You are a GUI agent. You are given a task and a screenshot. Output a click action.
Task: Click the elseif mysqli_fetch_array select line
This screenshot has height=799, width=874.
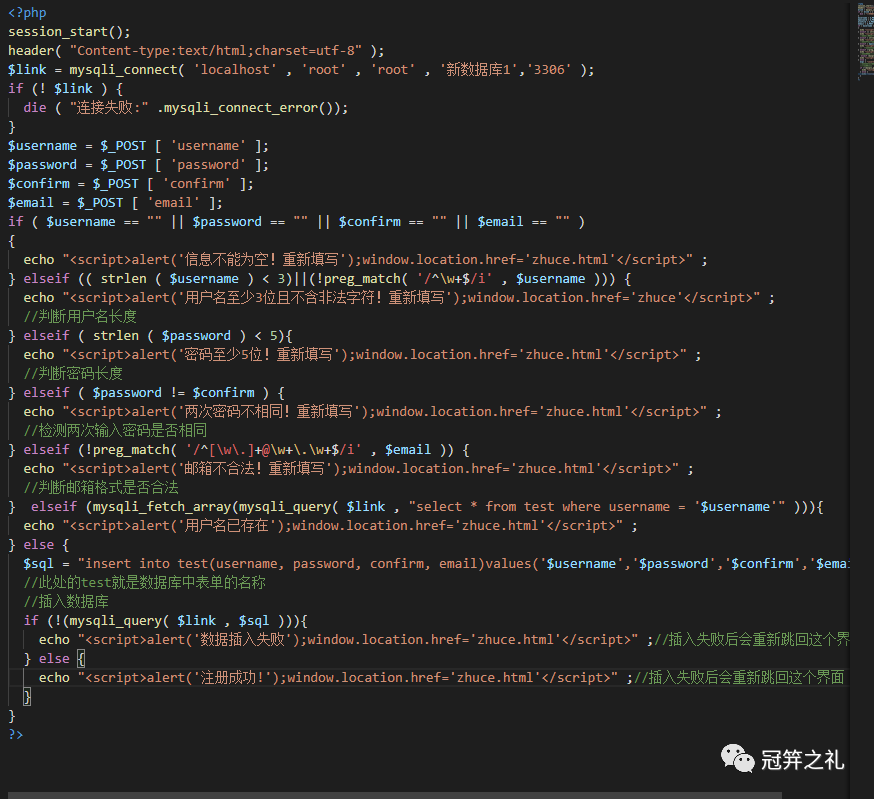pos(416,507)
